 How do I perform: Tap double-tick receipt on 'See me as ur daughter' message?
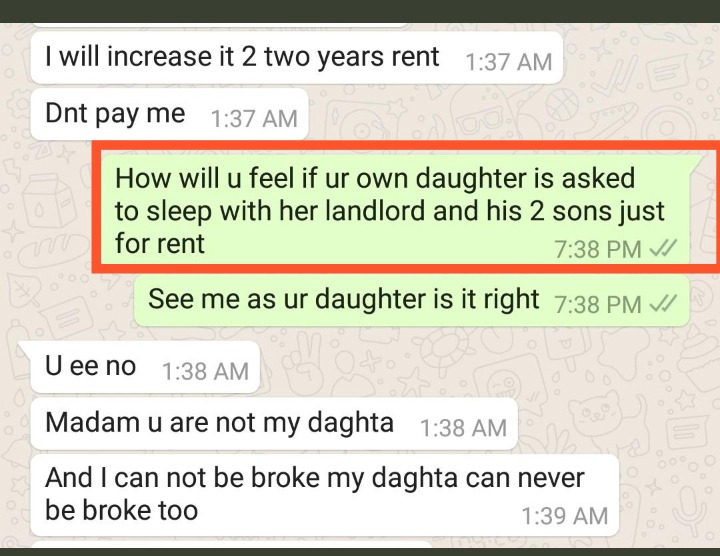663,304
